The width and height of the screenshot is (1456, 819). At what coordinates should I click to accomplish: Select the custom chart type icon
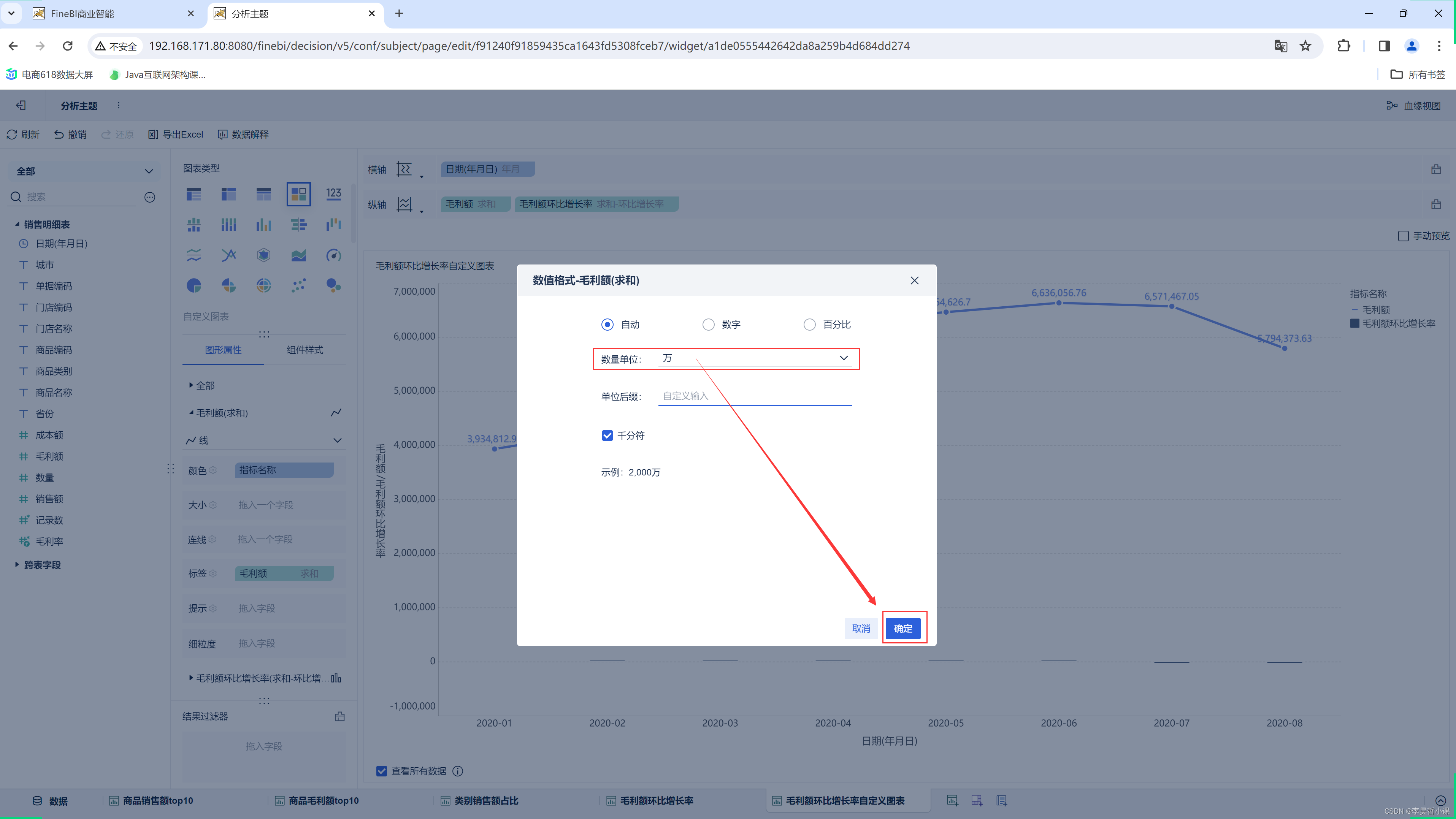(298, 195)
